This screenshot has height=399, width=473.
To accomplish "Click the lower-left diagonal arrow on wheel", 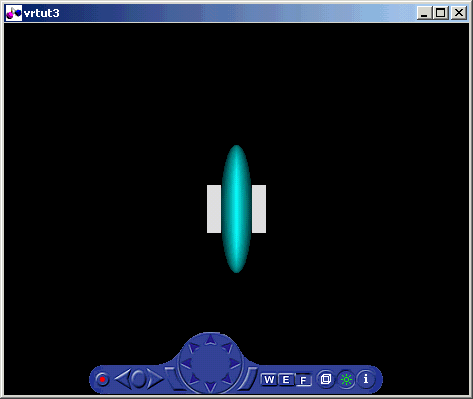I will click(x=193, y=379).
